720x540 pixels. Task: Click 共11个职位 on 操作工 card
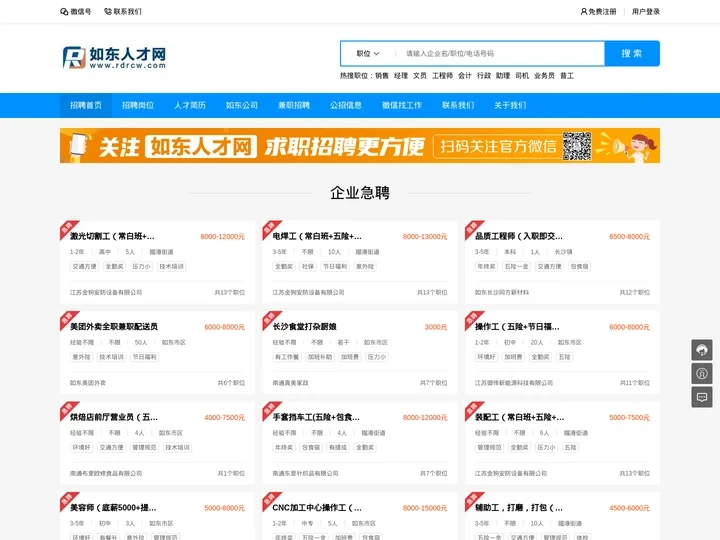(635, 382)
